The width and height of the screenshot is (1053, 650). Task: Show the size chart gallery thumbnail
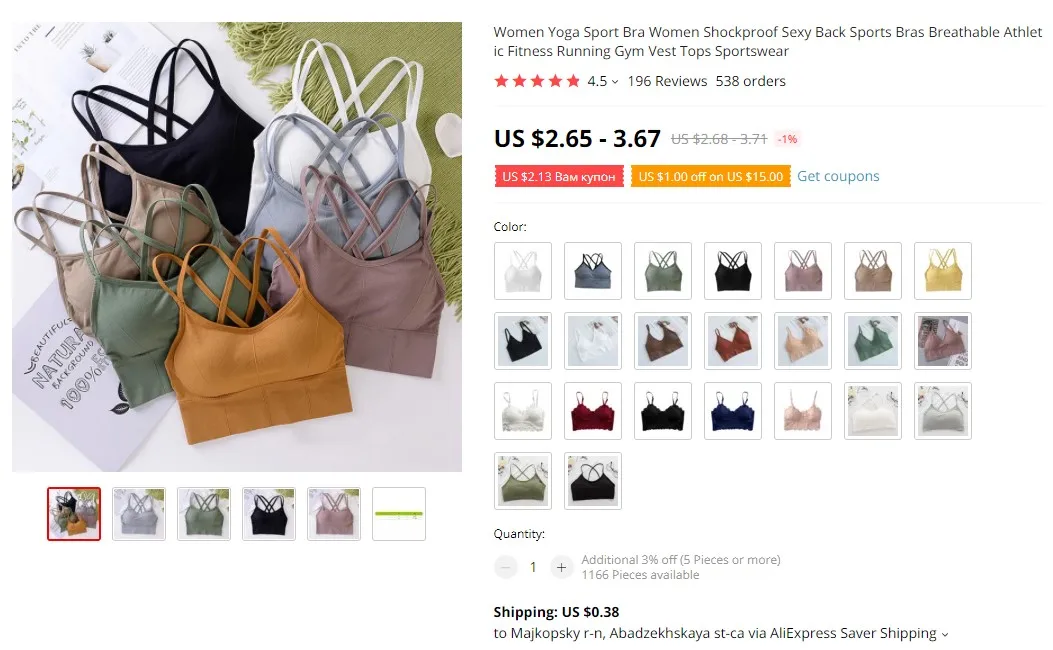coord(399,514)
